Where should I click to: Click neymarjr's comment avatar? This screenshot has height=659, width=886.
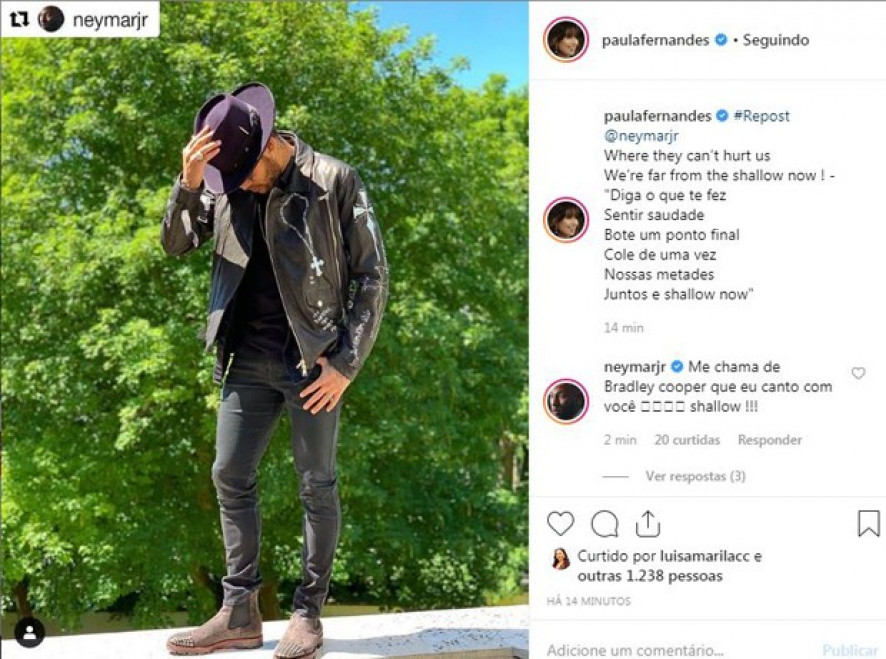point(566,401)
